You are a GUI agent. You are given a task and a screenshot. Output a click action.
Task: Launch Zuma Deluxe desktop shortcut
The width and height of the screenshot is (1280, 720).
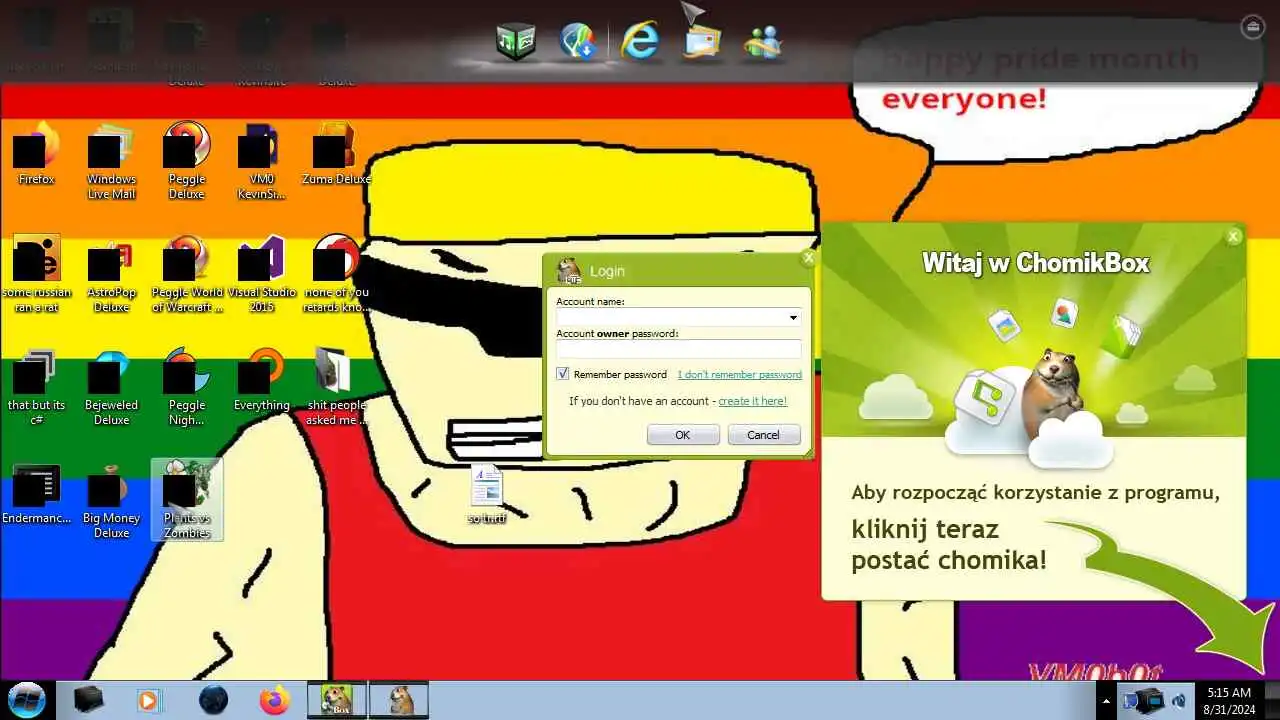[336, 153]
